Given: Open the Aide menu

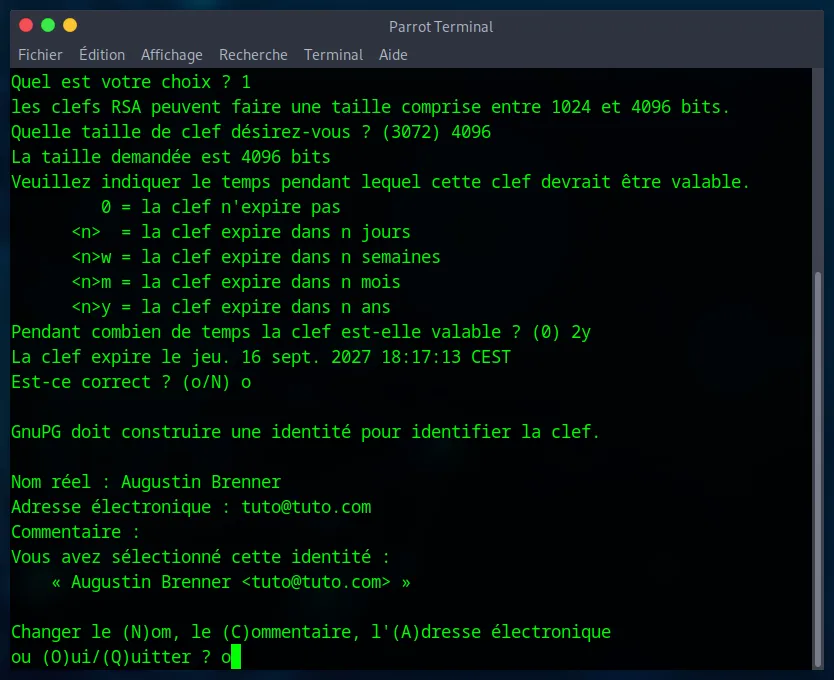Looking at the screenshot, I should tap(393, 55).
